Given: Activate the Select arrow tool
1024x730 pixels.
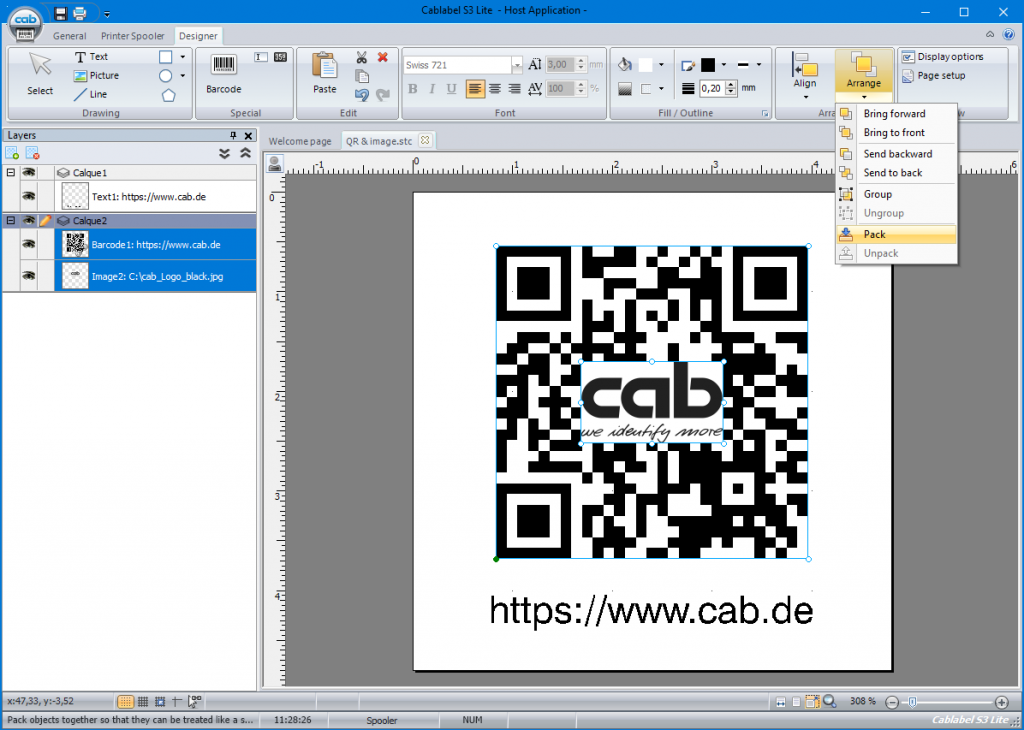Looking at the screenshot, I should click(40, 74).
